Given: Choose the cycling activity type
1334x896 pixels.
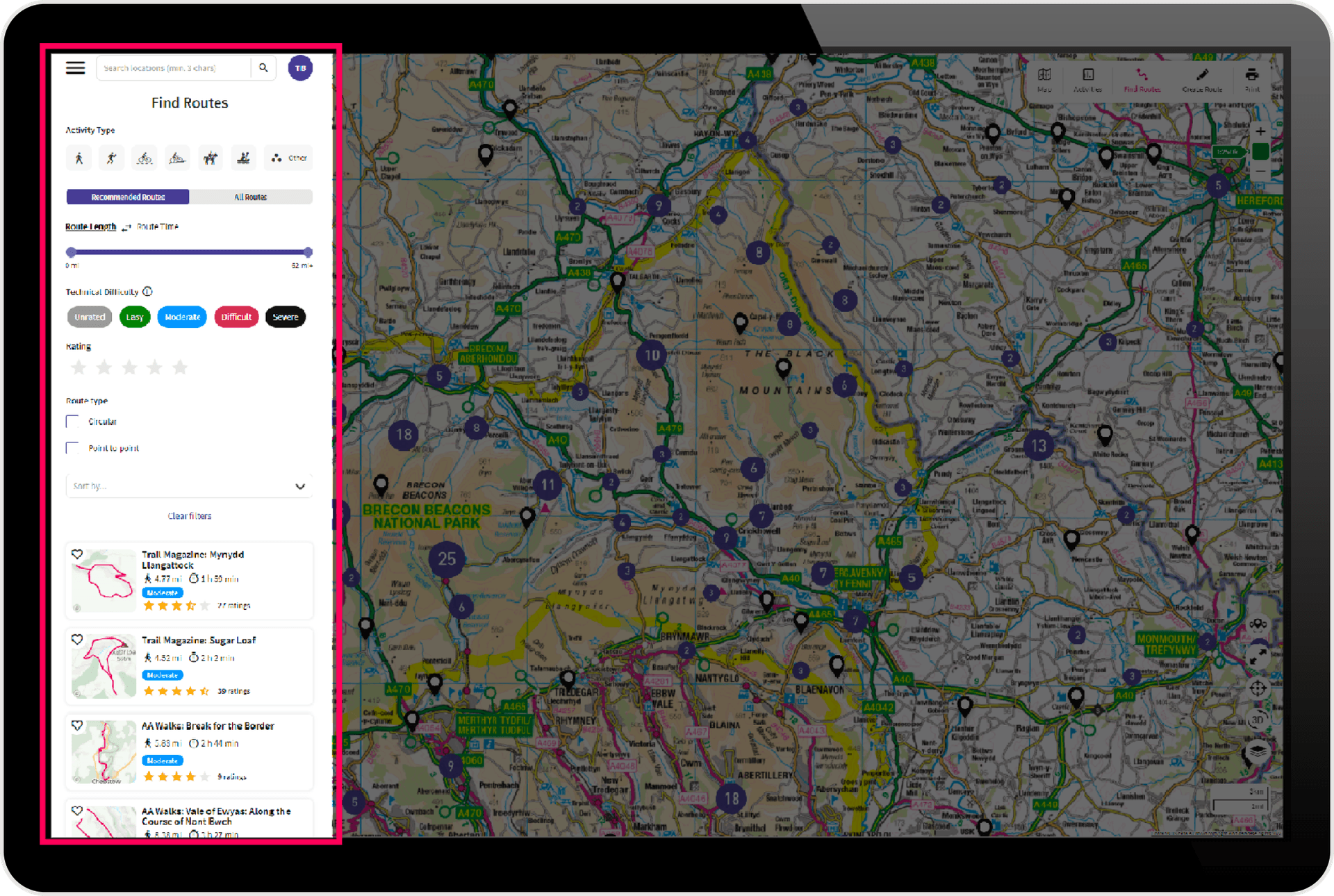Looking at the screenshot, I should pos(144,158).
